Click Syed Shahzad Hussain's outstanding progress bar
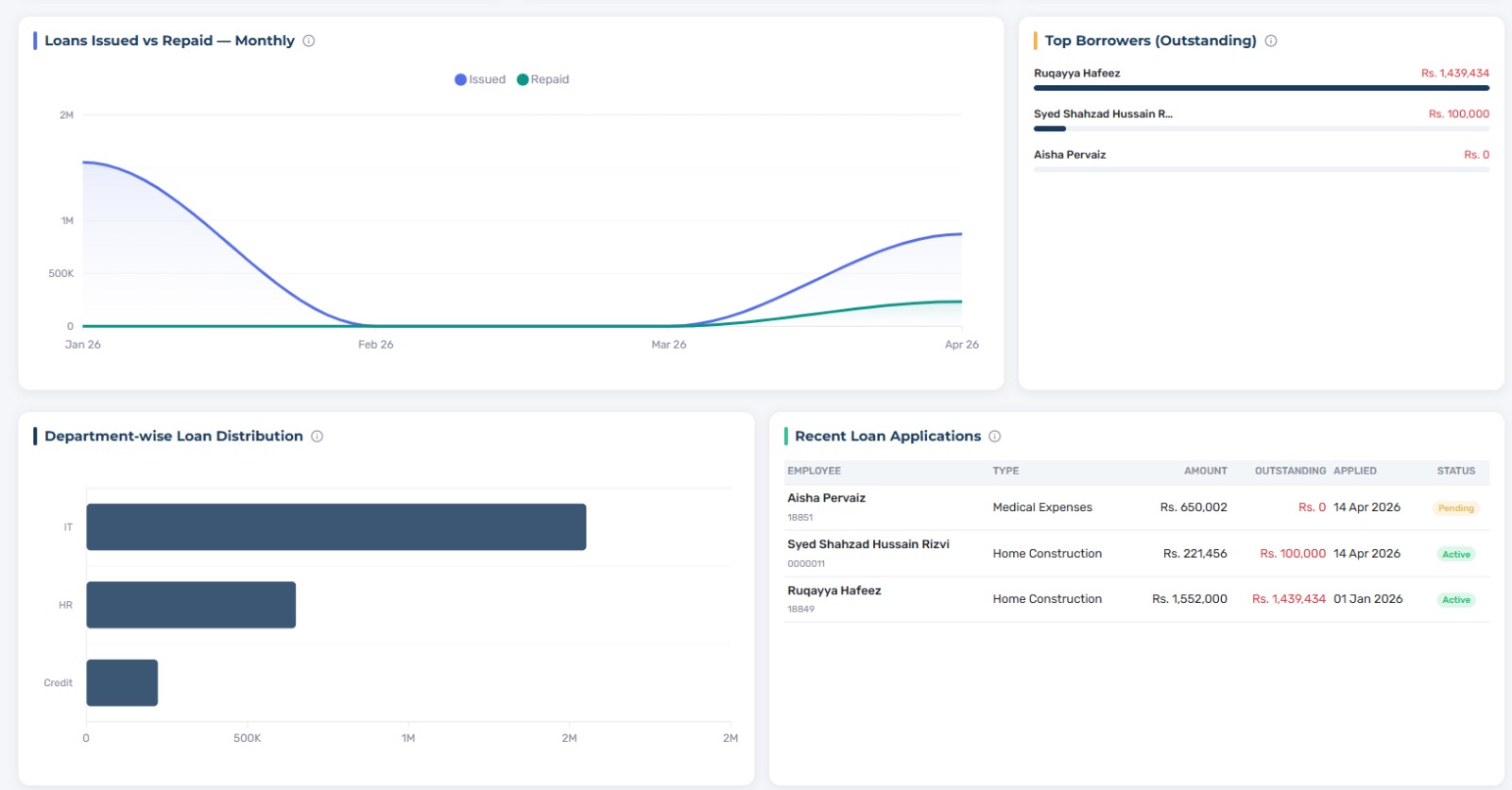Screen dimensions: 1512x790 [1262, 129]
